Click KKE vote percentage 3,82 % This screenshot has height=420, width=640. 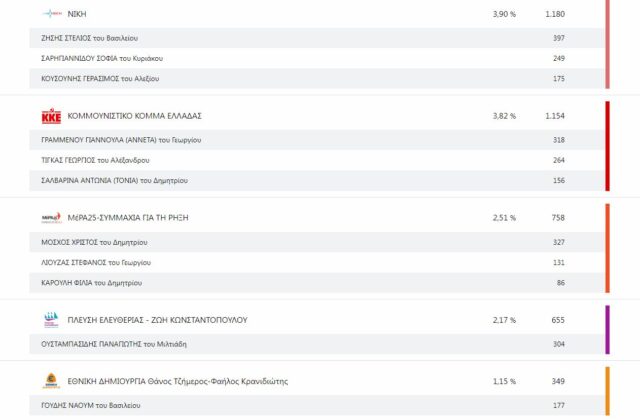504,117
